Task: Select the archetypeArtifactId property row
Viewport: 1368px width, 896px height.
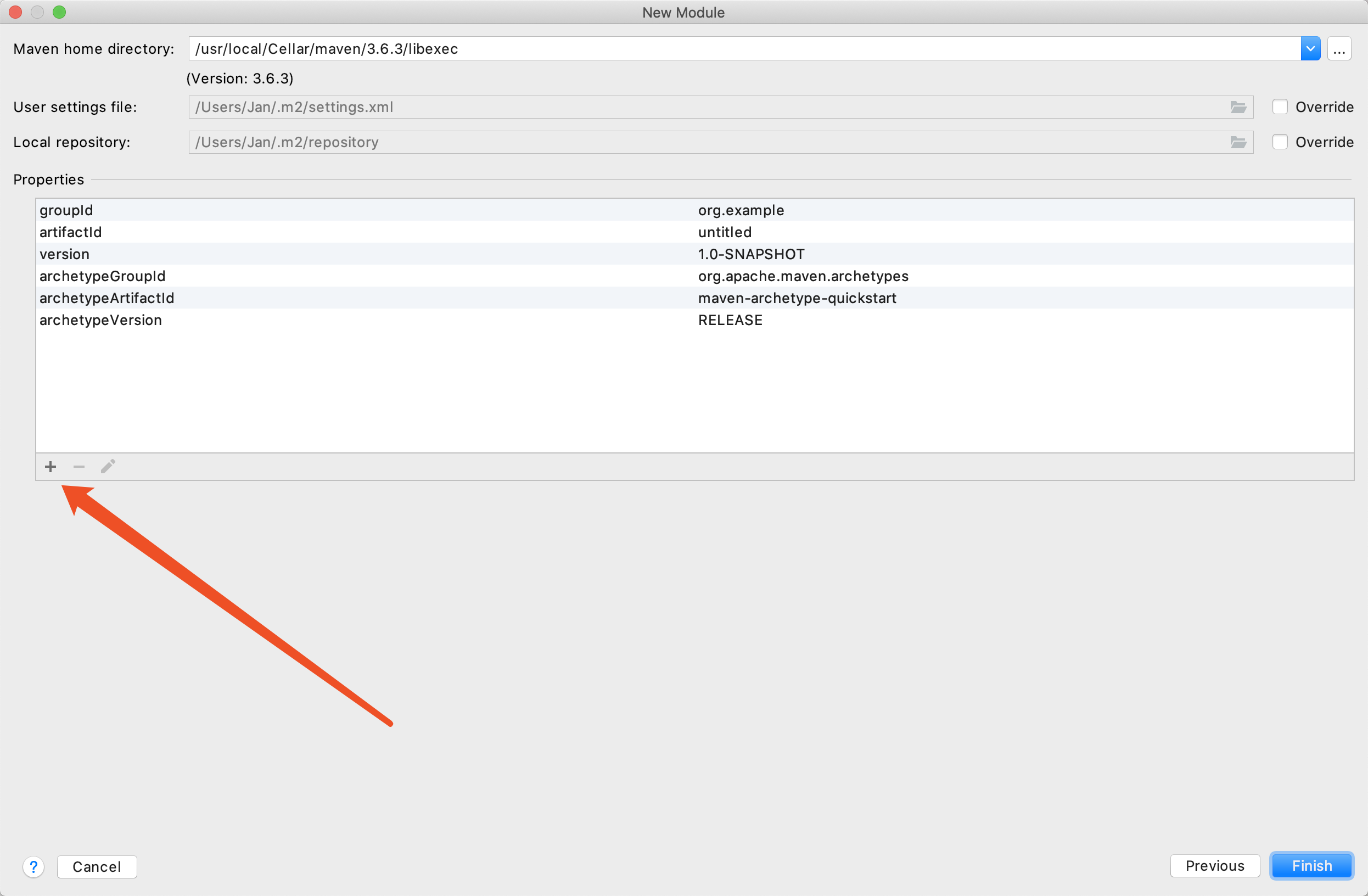Action: (368, 298)
